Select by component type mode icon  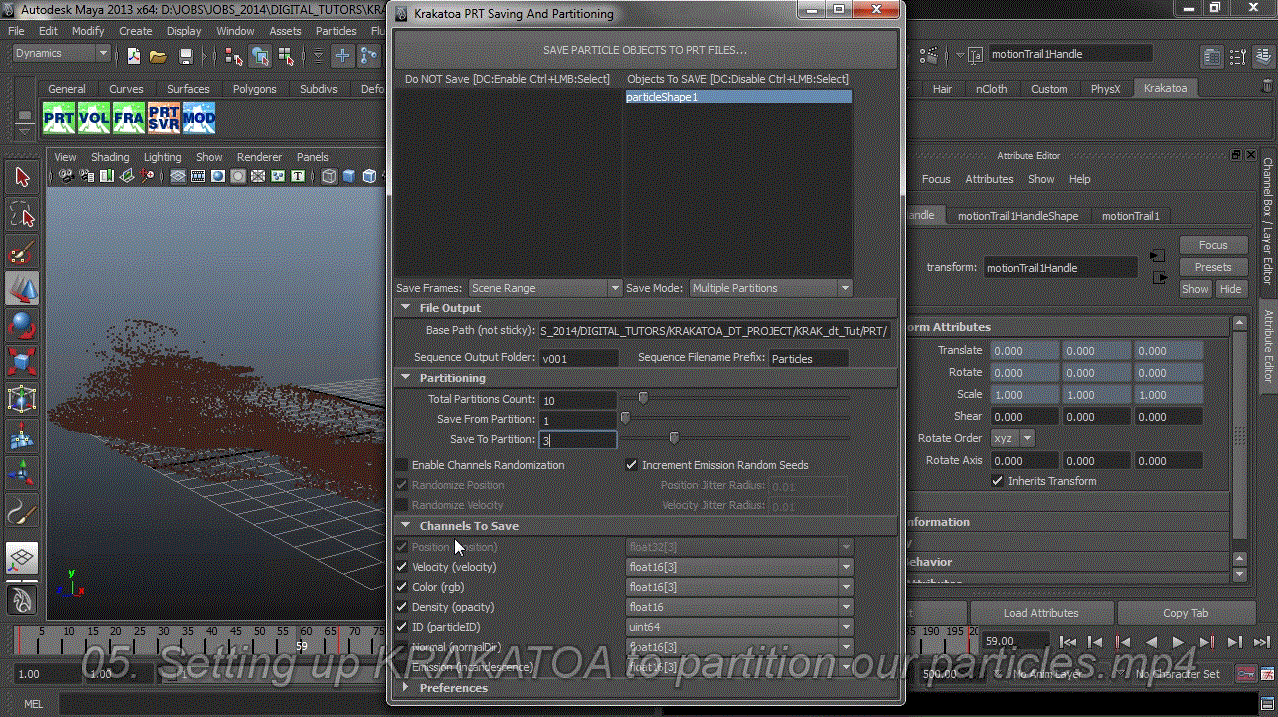pyautogui.click(x=284, y=55)
